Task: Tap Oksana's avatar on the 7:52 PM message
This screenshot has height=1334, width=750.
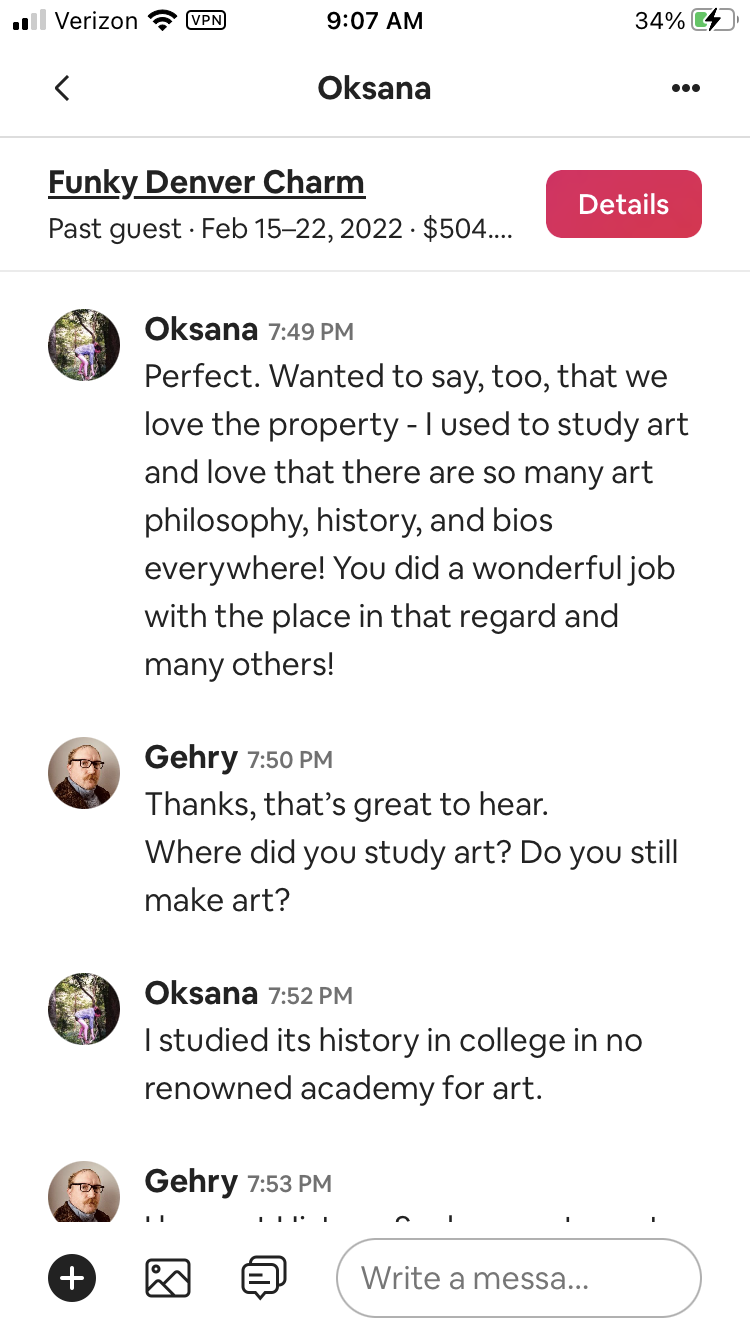Action: 84,1009
